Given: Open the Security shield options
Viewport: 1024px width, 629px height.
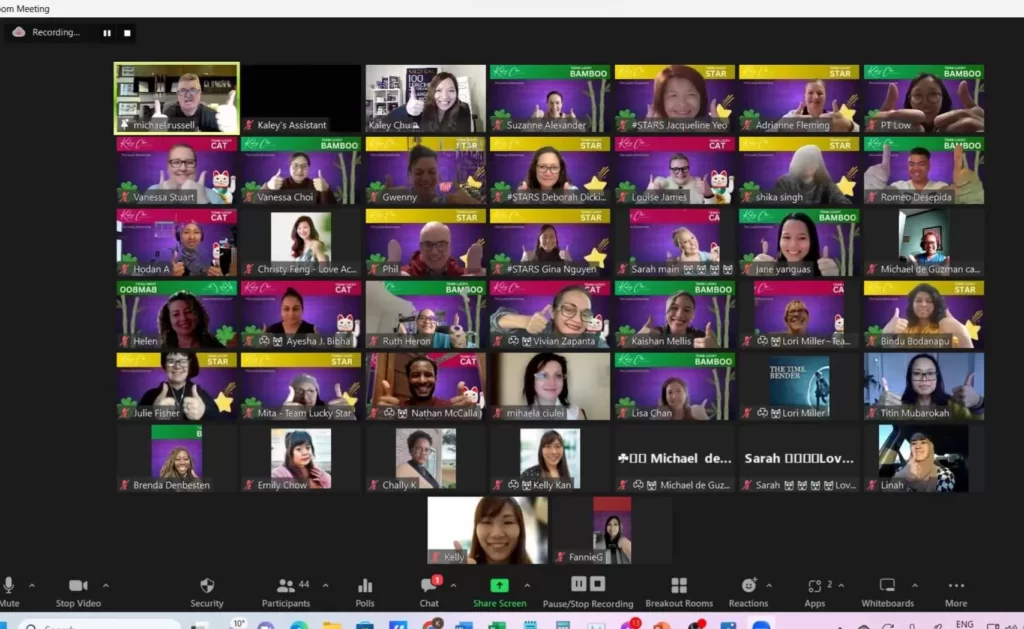Looking at the screenshot, I should (x=207, y=591).
